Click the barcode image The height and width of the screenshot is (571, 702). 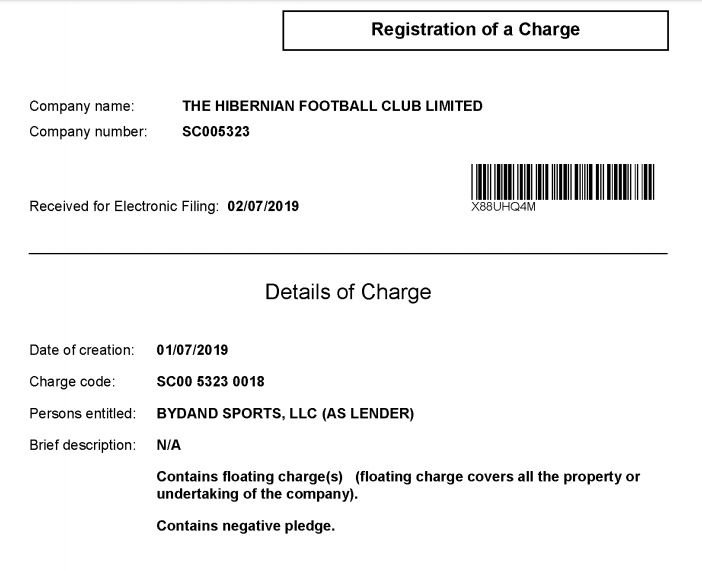(x=563, y=182)
